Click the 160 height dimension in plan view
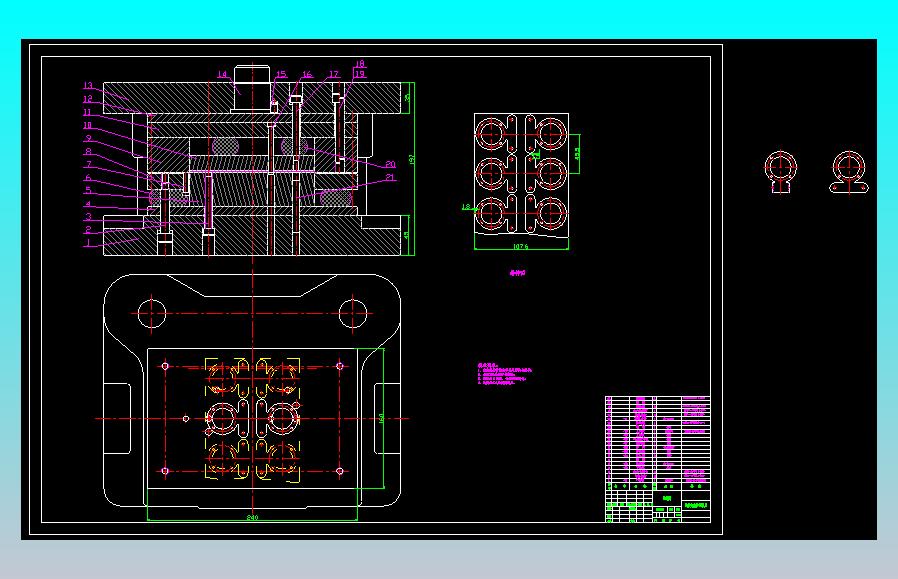898x579 pixels. click(381, 419)
